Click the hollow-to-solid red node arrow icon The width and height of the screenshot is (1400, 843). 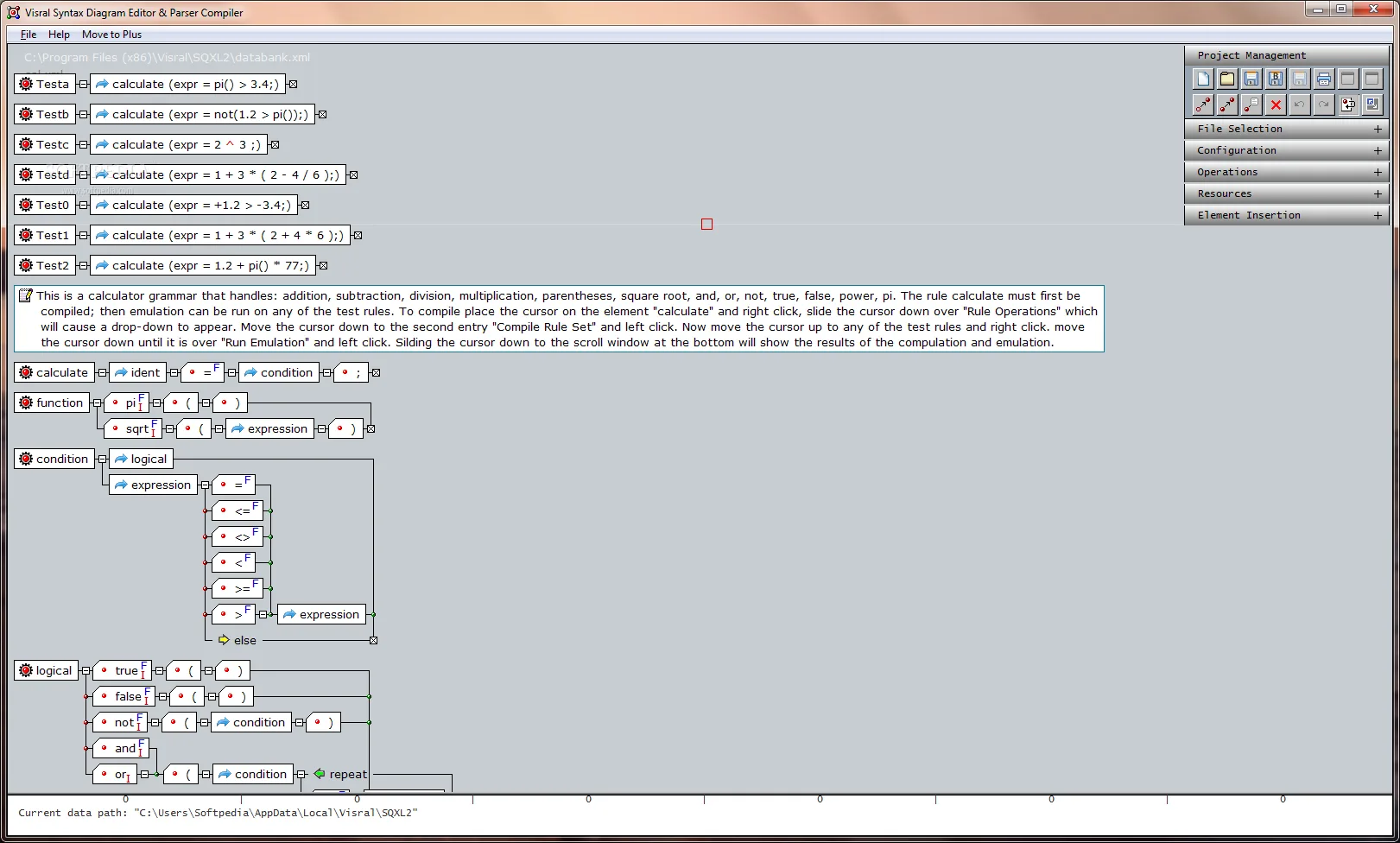tap(1202, 105)
